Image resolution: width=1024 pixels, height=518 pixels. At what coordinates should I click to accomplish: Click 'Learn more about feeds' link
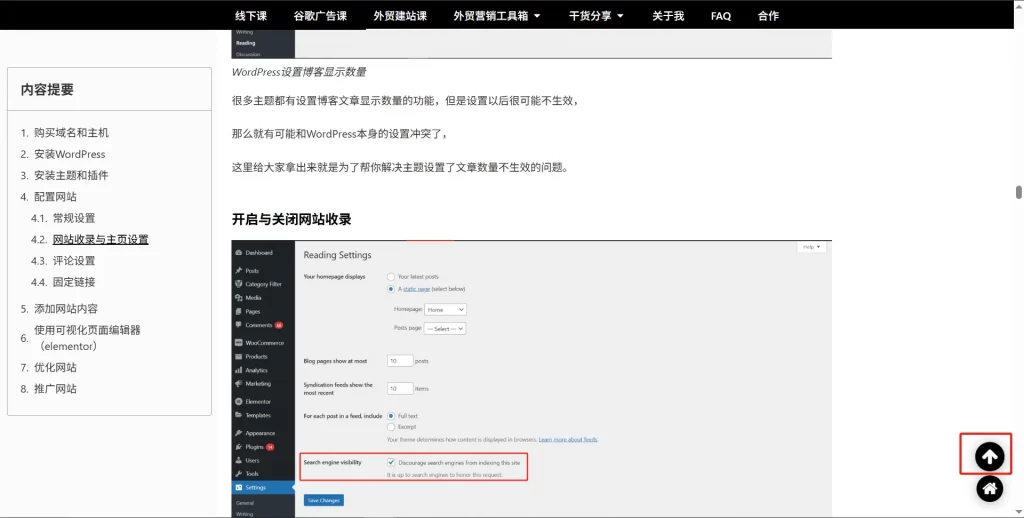[568, 440]
